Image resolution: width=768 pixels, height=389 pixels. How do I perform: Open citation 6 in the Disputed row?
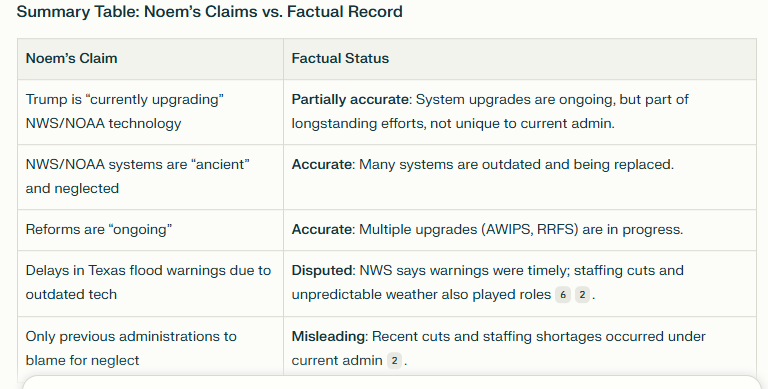563,295
